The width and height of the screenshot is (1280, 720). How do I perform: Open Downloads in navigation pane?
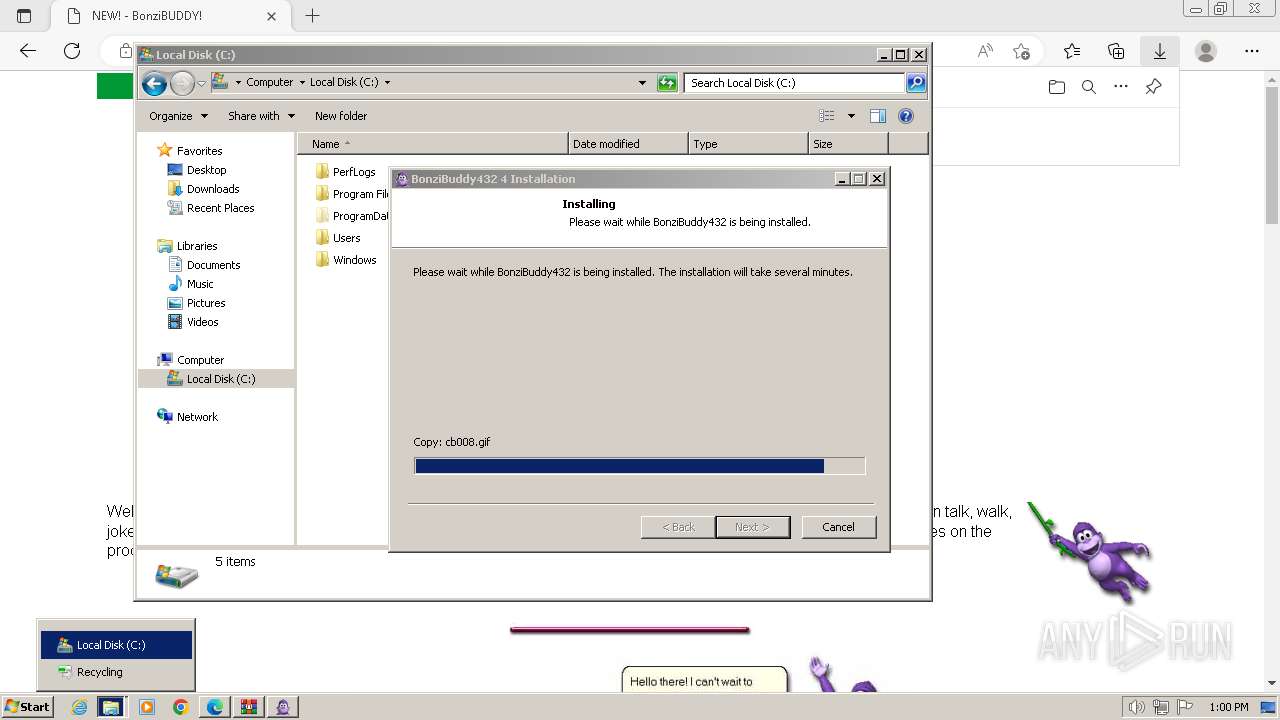coord(213,189)
